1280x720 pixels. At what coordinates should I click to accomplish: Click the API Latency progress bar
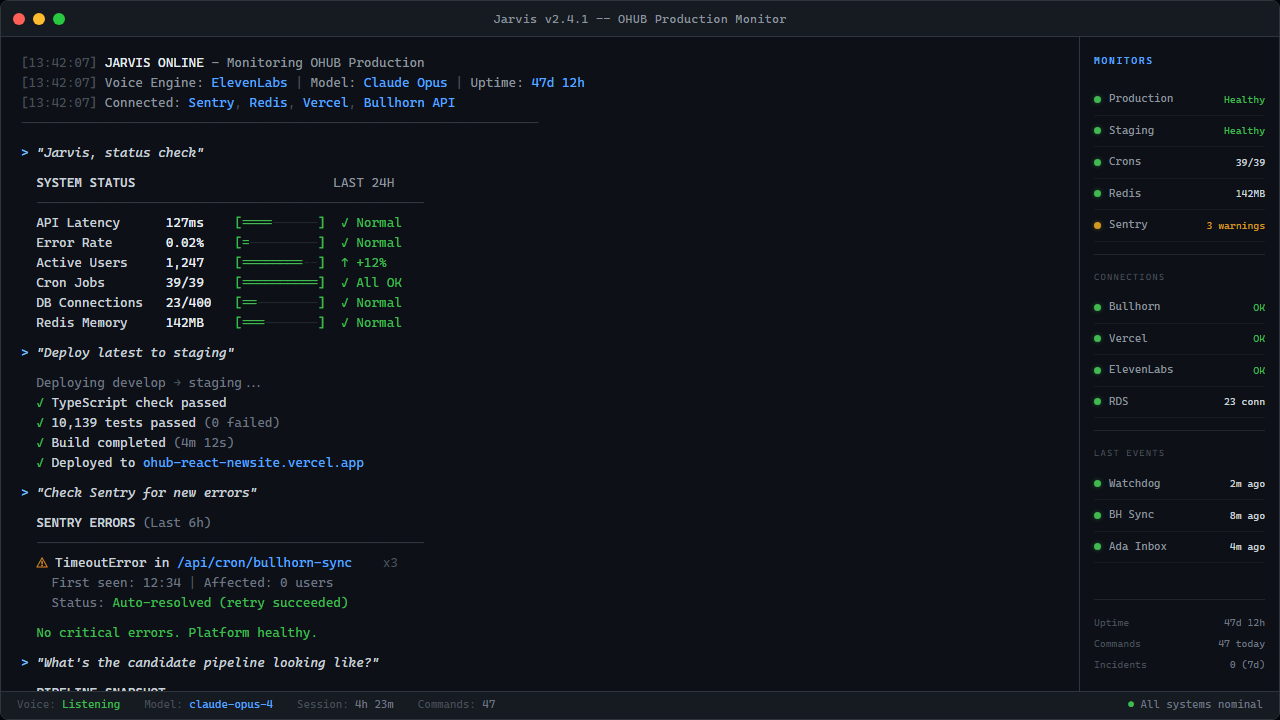tap(280, 223)
